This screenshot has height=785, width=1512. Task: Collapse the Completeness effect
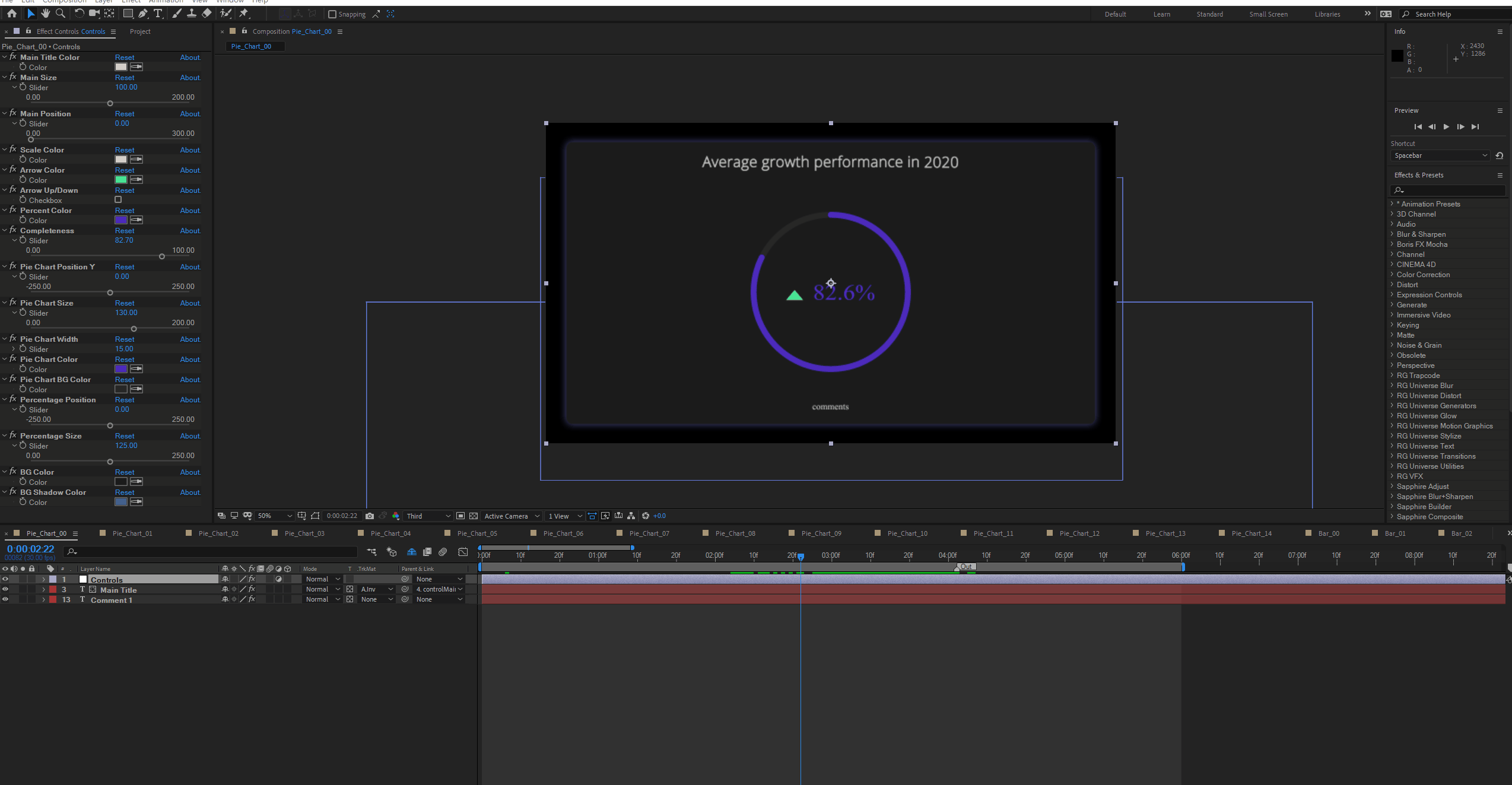(5, 230)
